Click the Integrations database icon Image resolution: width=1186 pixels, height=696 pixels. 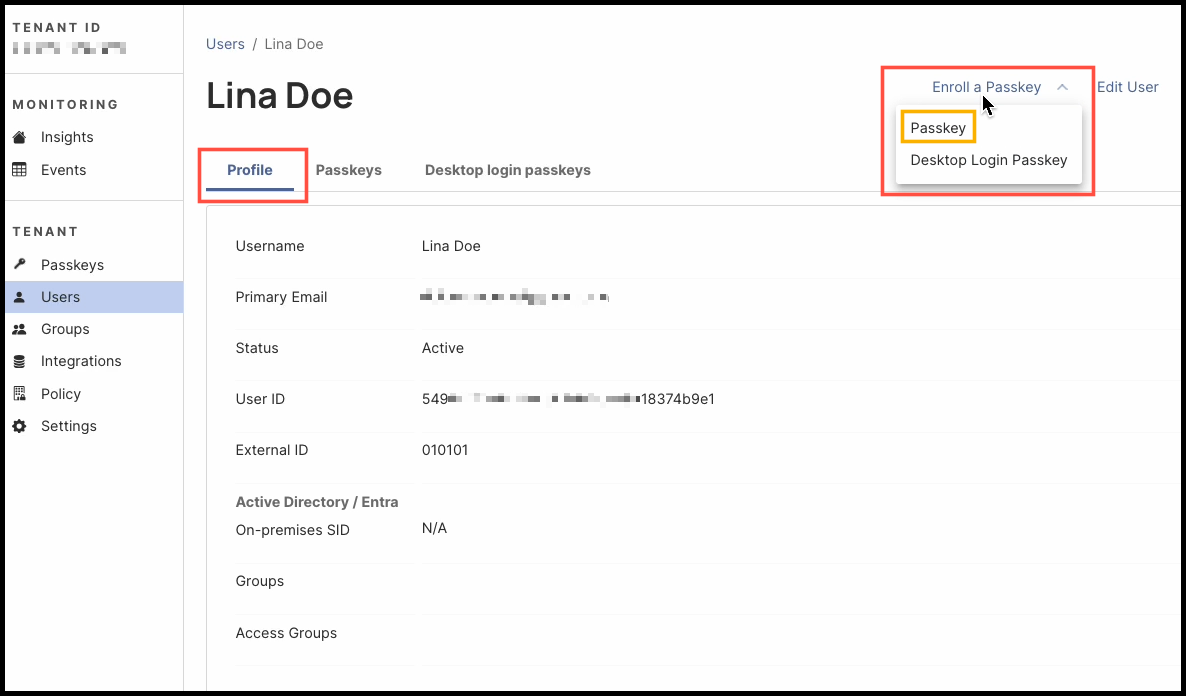tap(19, 361)
